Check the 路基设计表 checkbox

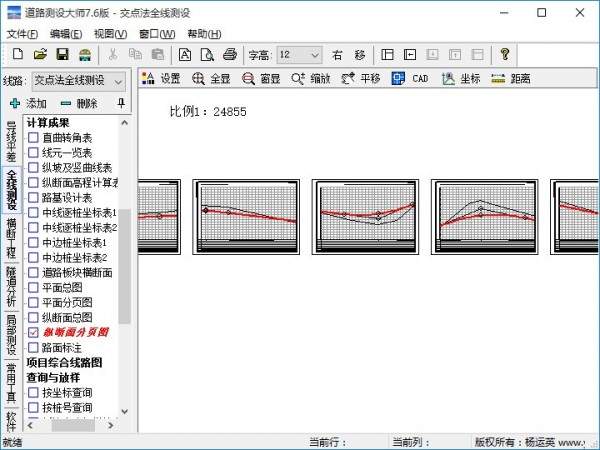click(x=34, y=198)
